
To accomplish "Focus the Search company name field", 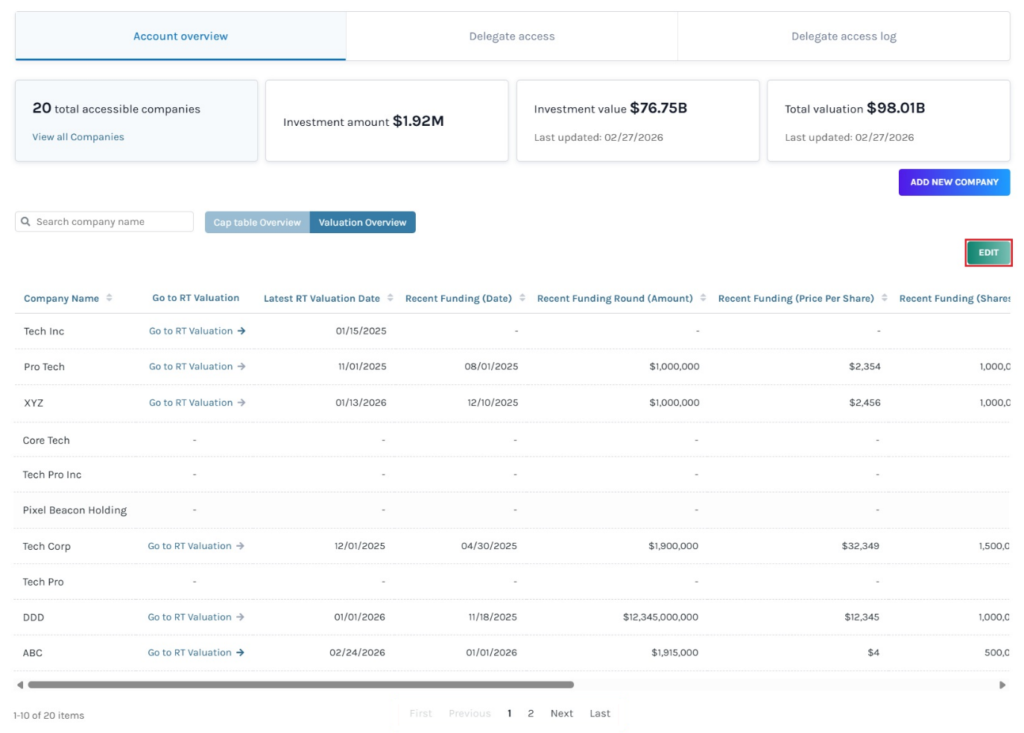I will (110, 222).
